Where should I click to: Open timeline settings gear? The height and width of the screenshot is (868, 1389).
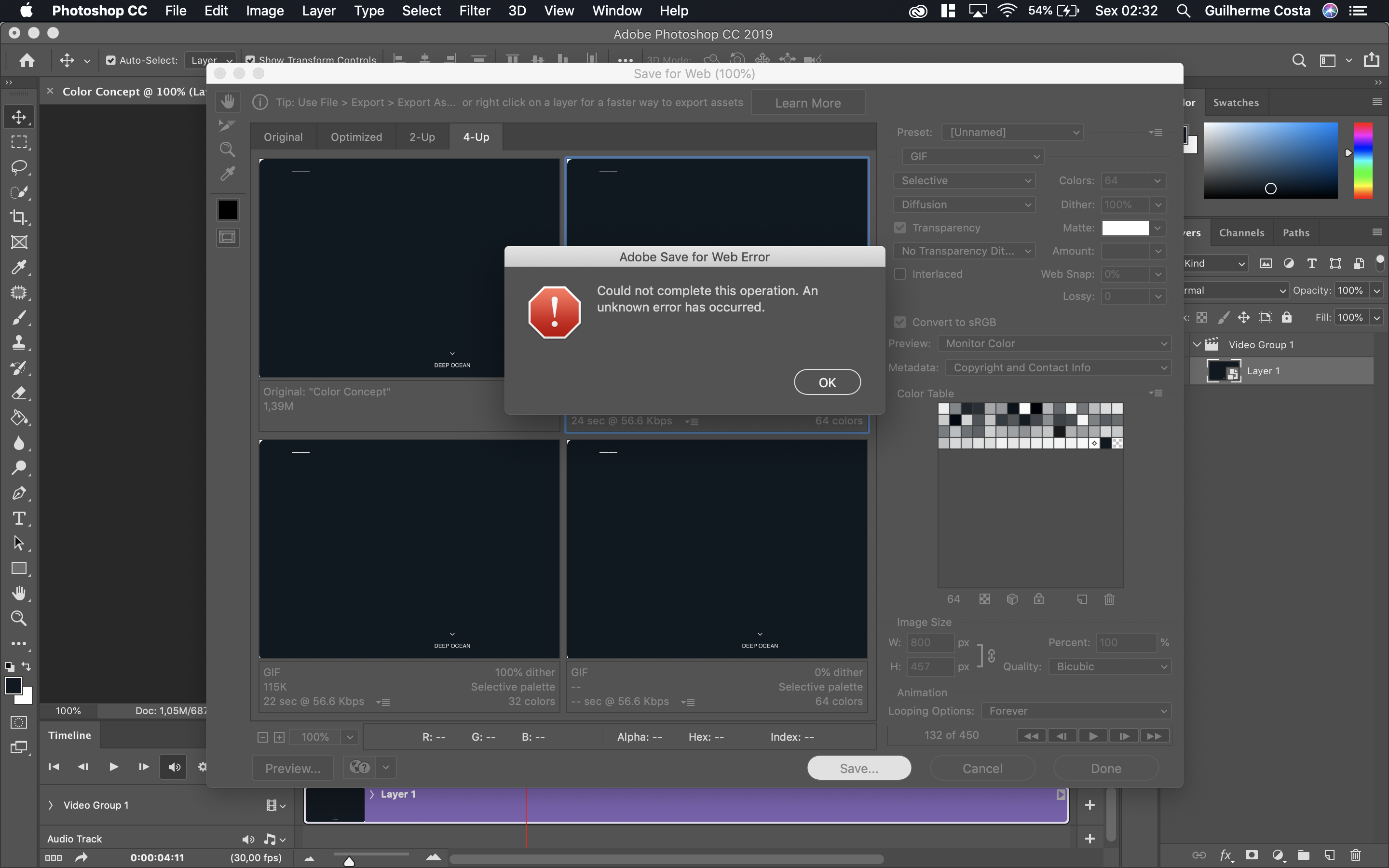point(202,767)
